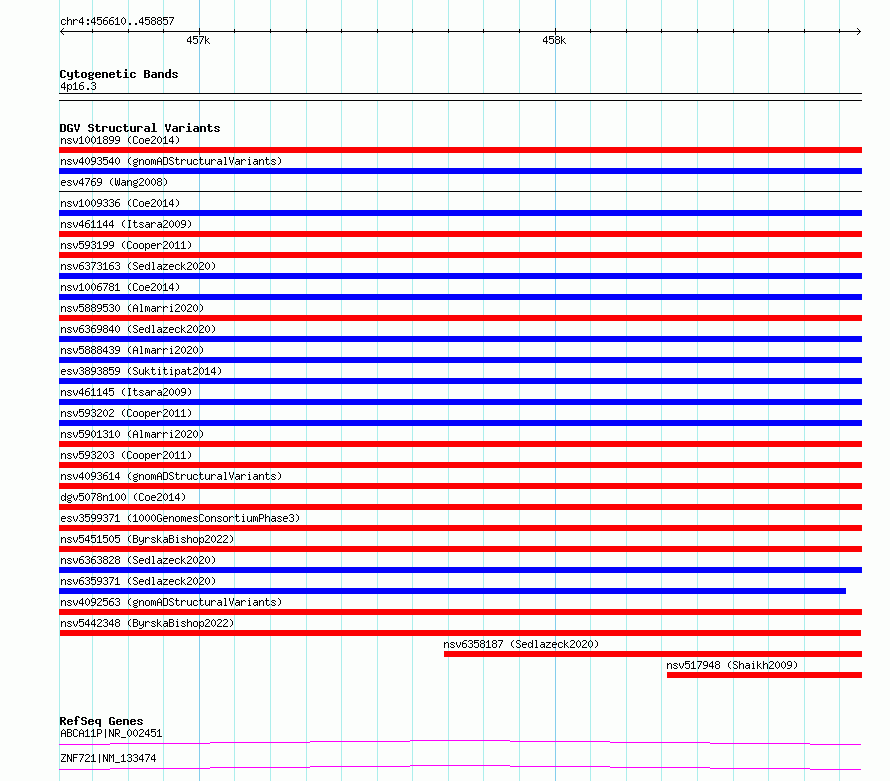Click the nsv5442348 (ByrskaBishop2022) label

[147, 623]
